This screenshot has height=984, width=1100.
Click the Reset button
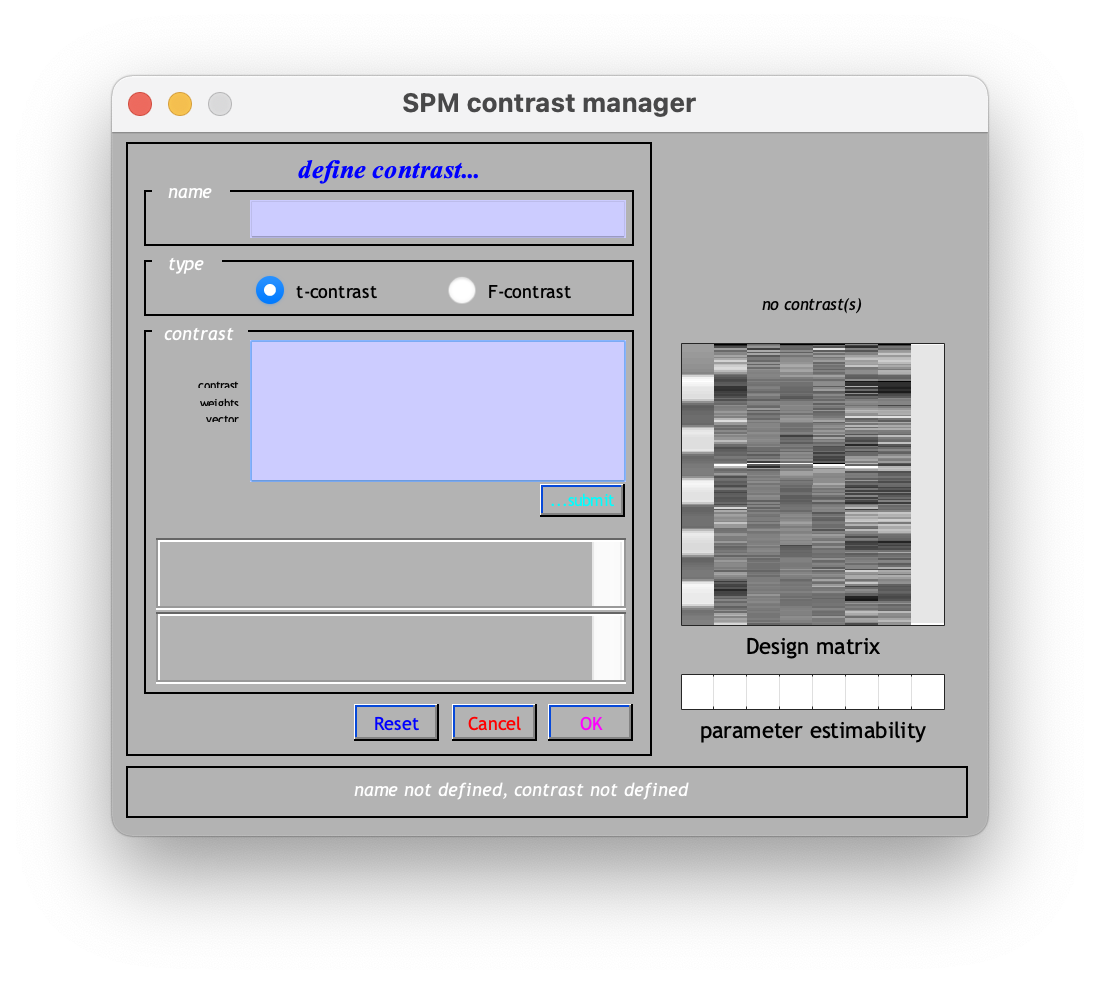pos(396,723)
